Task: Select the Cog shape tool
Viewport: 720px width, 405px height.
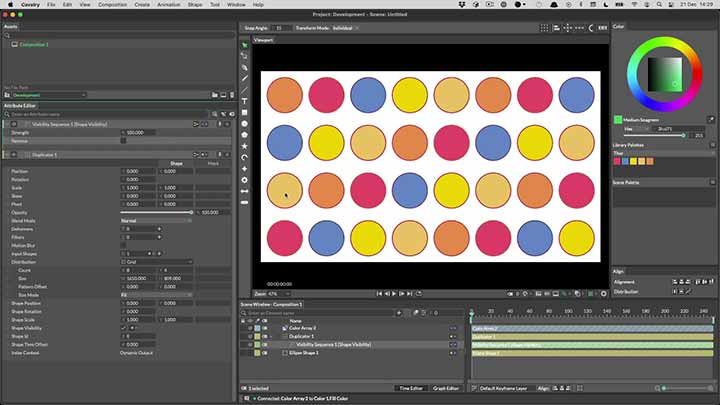Action: (x=244, y=180)
